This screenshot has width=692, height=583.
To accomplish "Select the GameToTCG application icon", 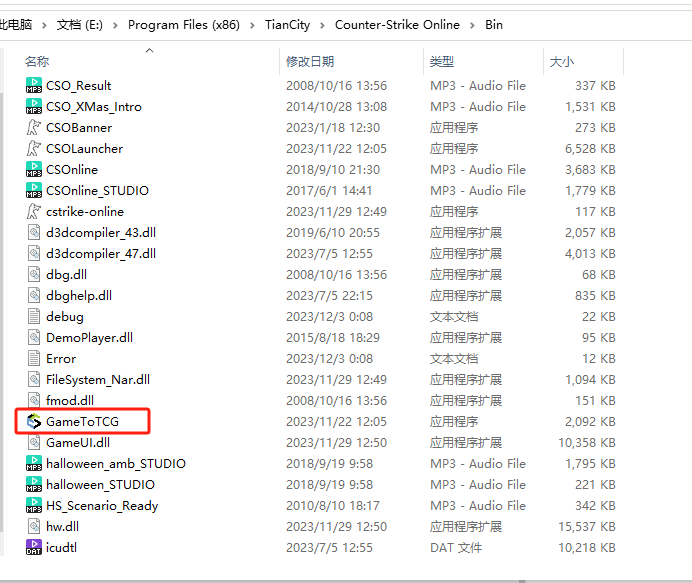I will tap(34, 421).
